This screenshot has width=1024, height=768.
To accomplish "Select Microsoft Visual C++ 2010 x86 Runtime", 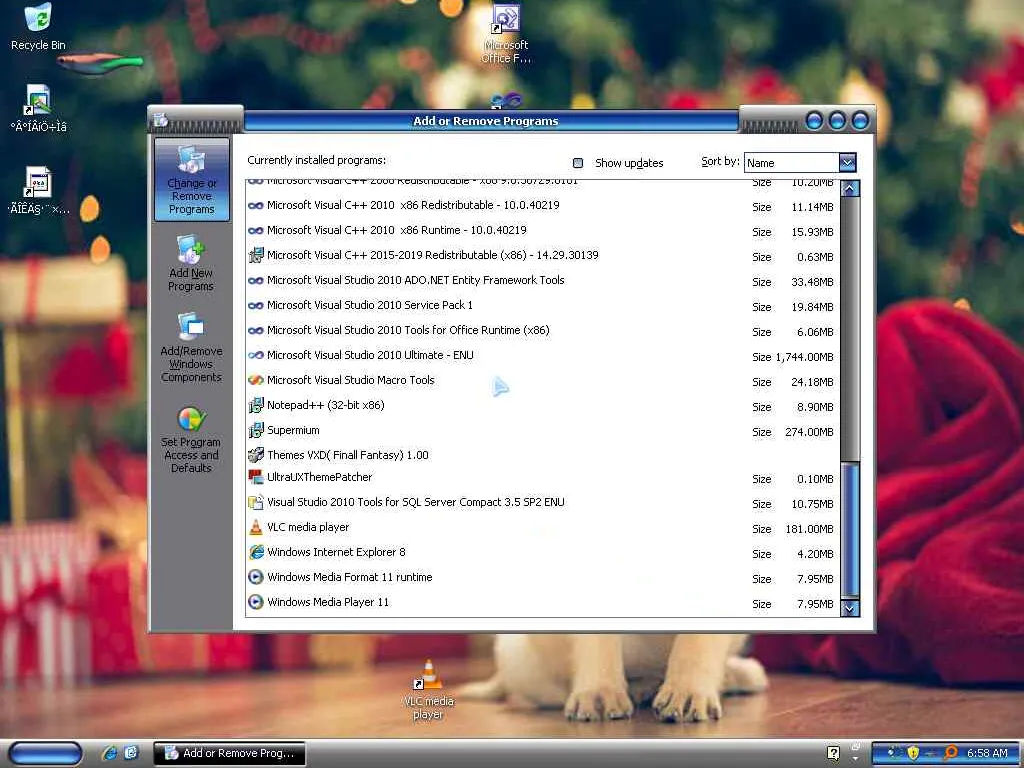I will pyautogui.click(x=542, y=231).
